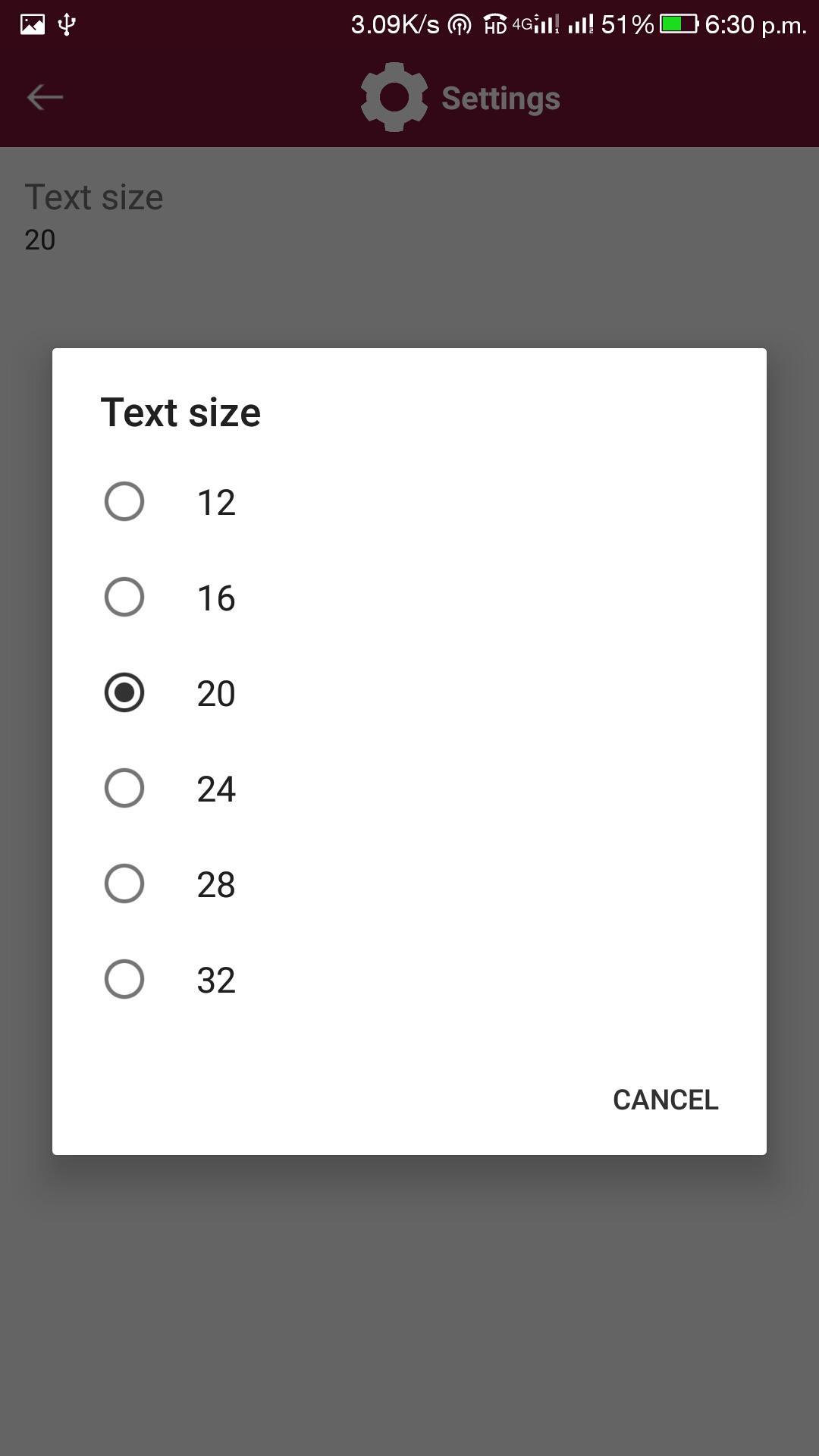Tap the 4G signal strength icon
819x1456 pixels.
pyautogui.click(x=537, y=24)
